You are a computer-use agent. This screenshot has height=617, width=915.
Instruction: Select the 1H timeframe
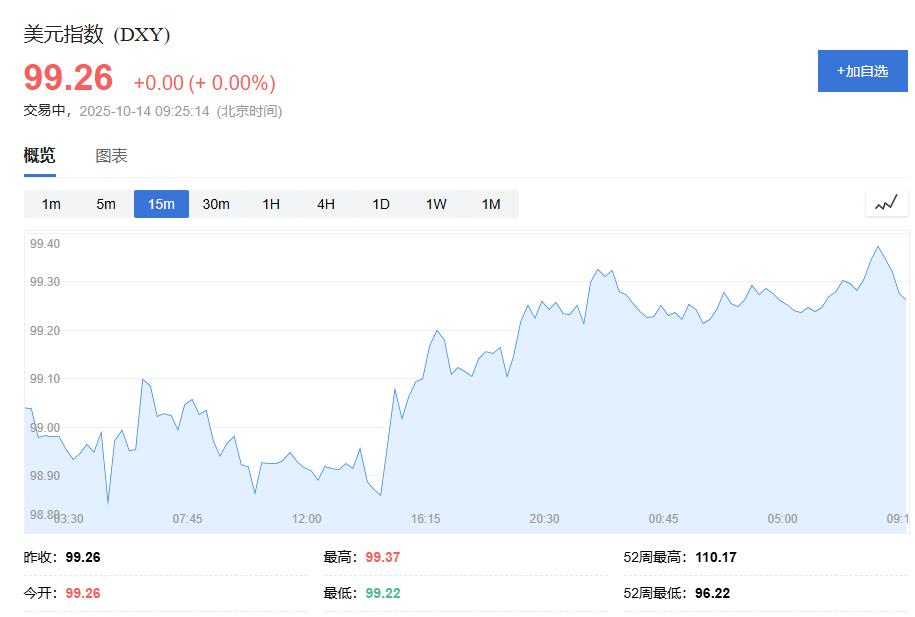(270, 203)
